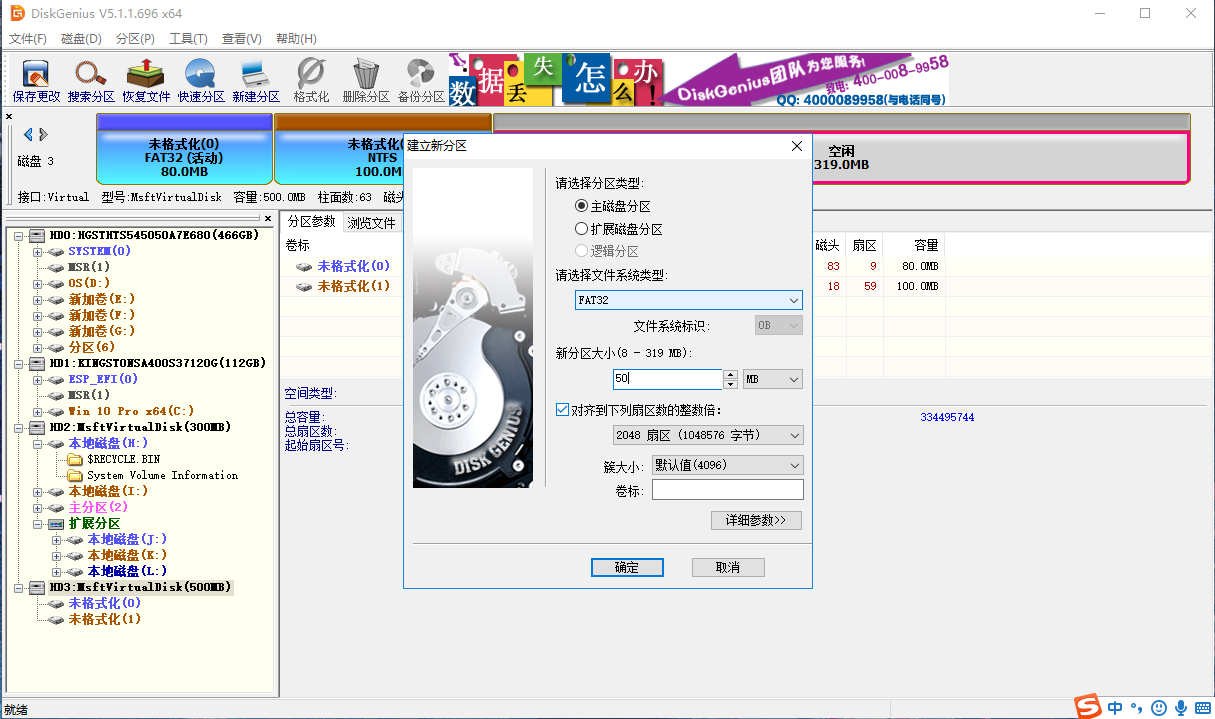This screenshot has height=719, width=1215.
Task: Select the 搜索分区 (Search Partition) tool
Action: click(90, 80)
